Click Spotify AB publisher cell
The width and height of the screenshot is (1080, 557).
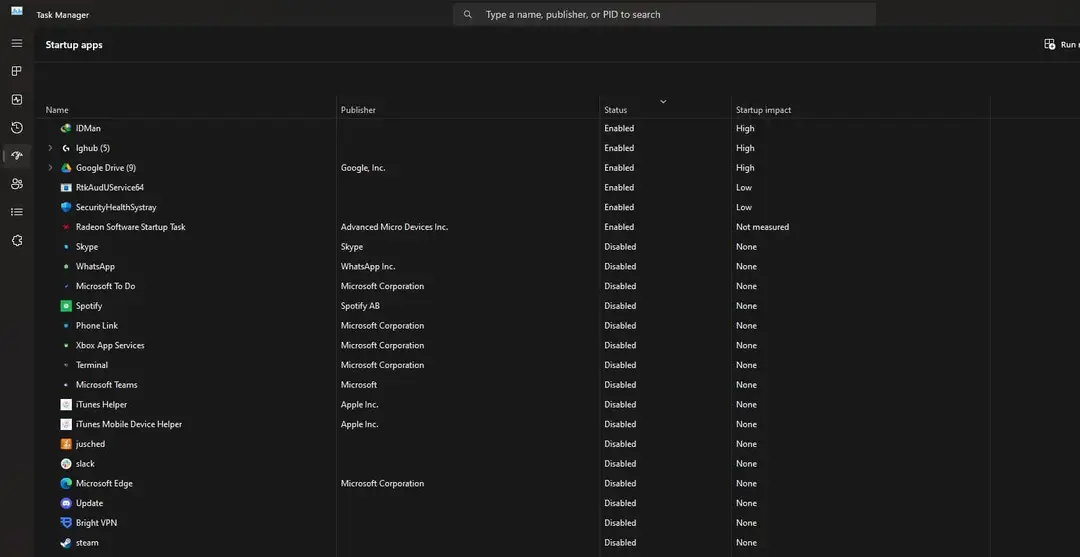[360, 306]
